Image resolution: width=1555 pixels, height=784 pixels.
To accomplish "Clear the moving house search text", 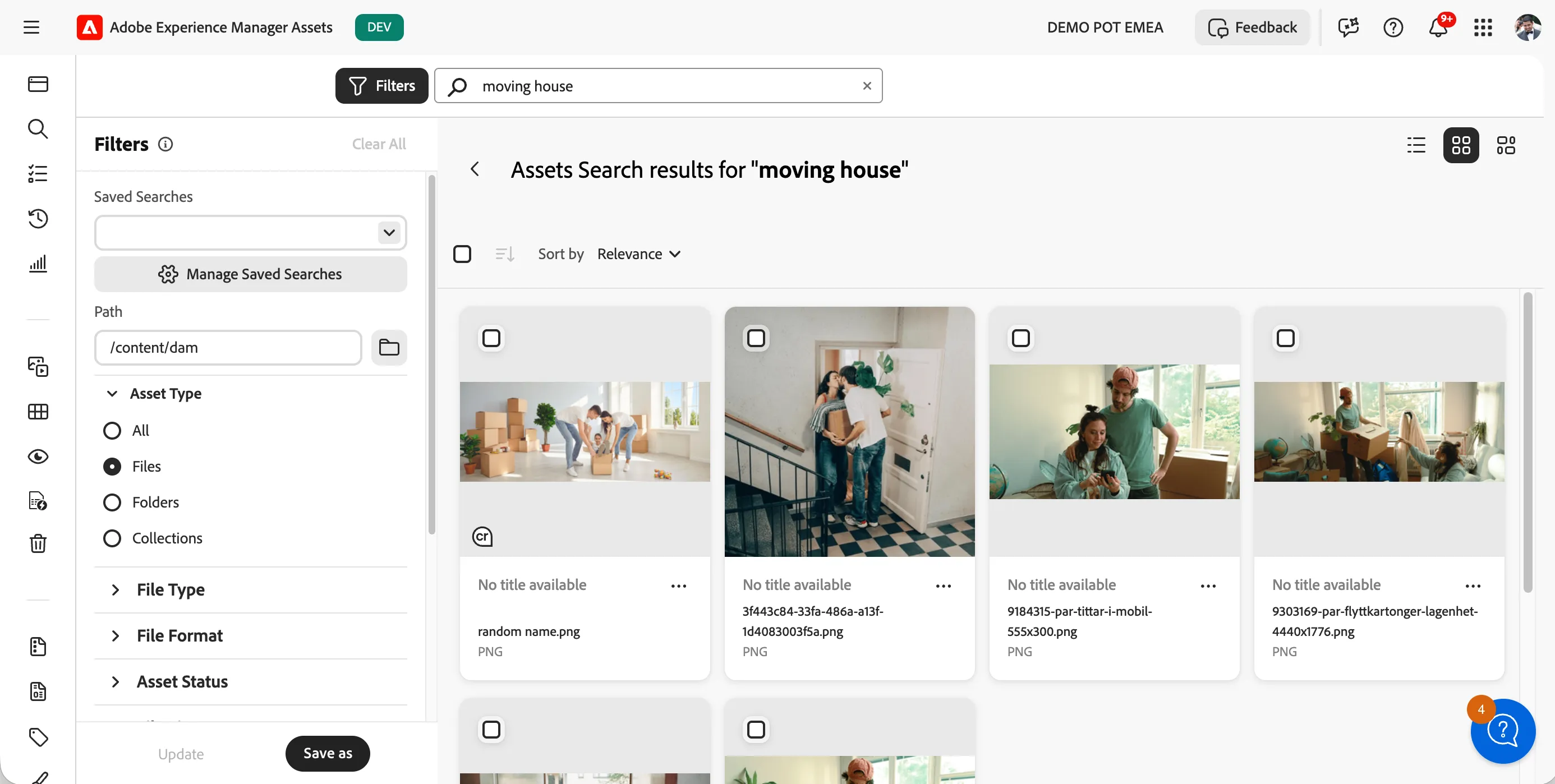I will [x=867, y=86].
